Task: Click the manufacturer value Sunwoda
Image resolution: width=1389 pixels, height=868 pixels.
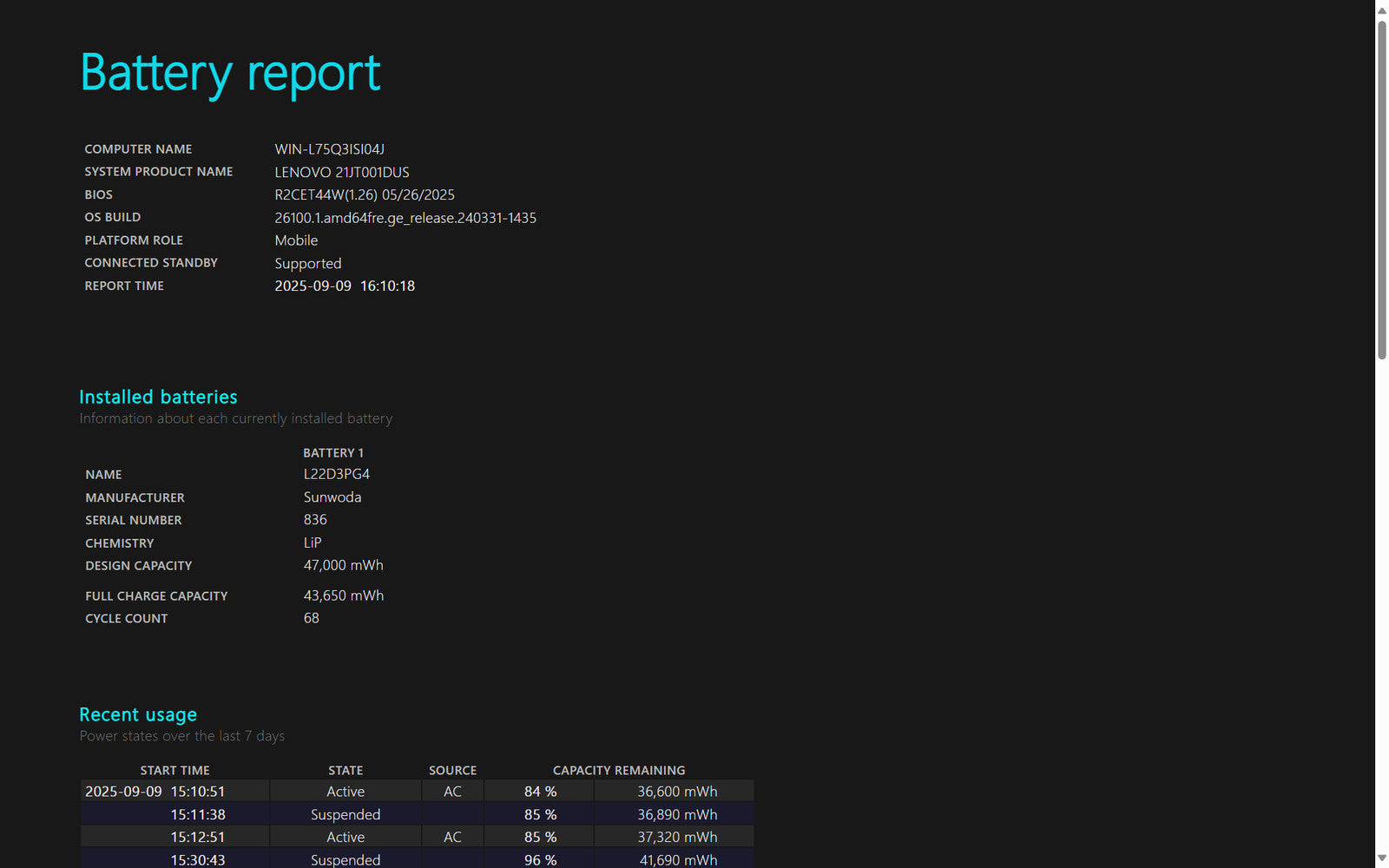Action: point(332,497)
